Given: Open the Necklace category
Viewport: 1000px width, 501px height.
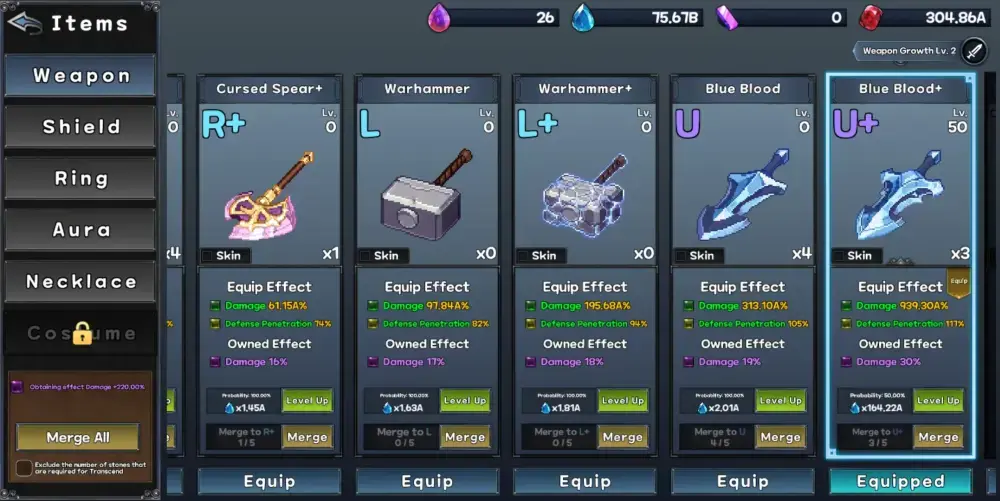Looking at the screenshot, I should (x=80, y=281).
